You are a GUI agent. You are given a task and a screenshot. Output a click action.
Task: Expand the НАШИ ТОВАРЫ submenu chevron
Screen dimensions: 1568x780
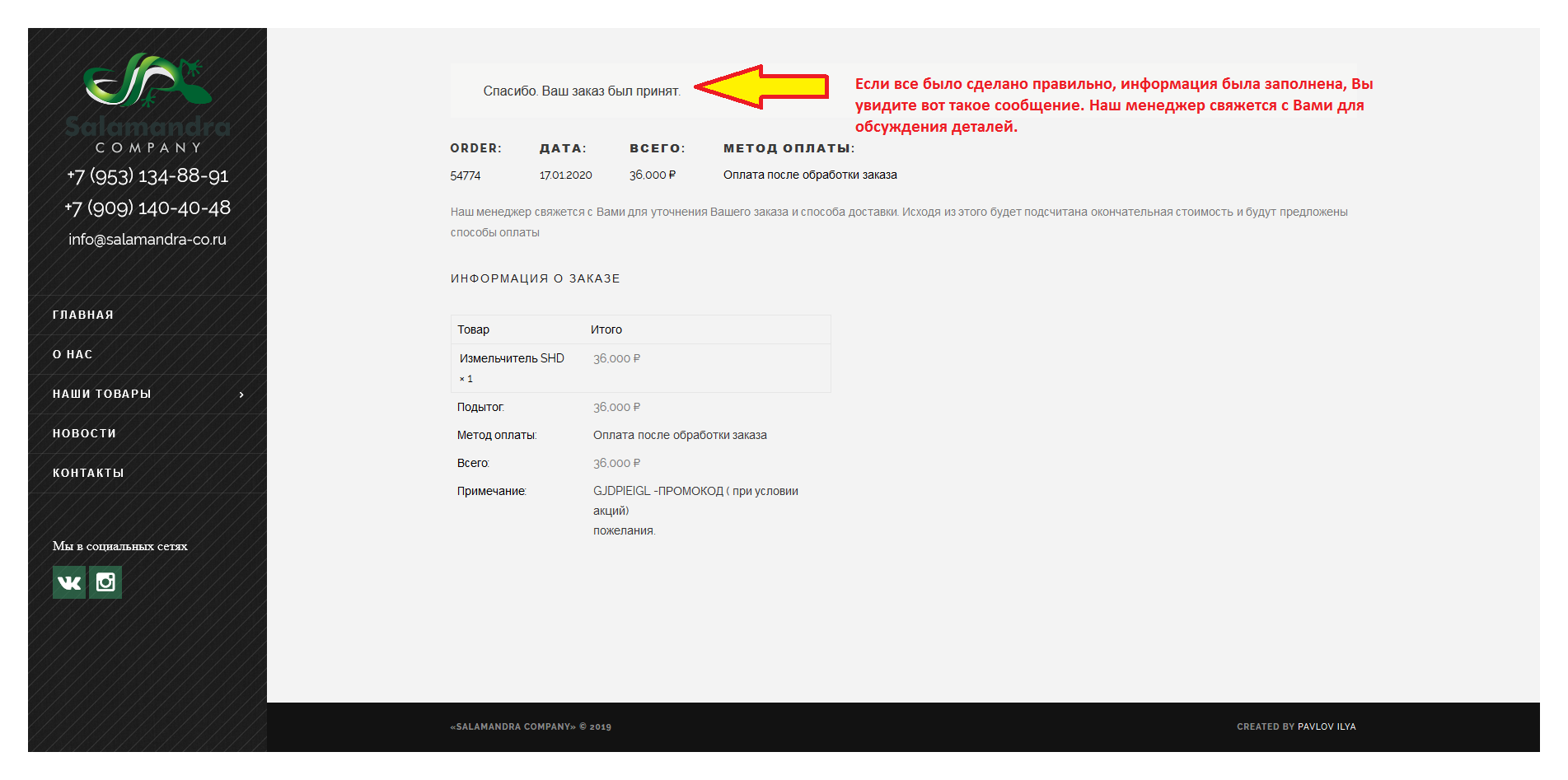(x=241, y=395)
